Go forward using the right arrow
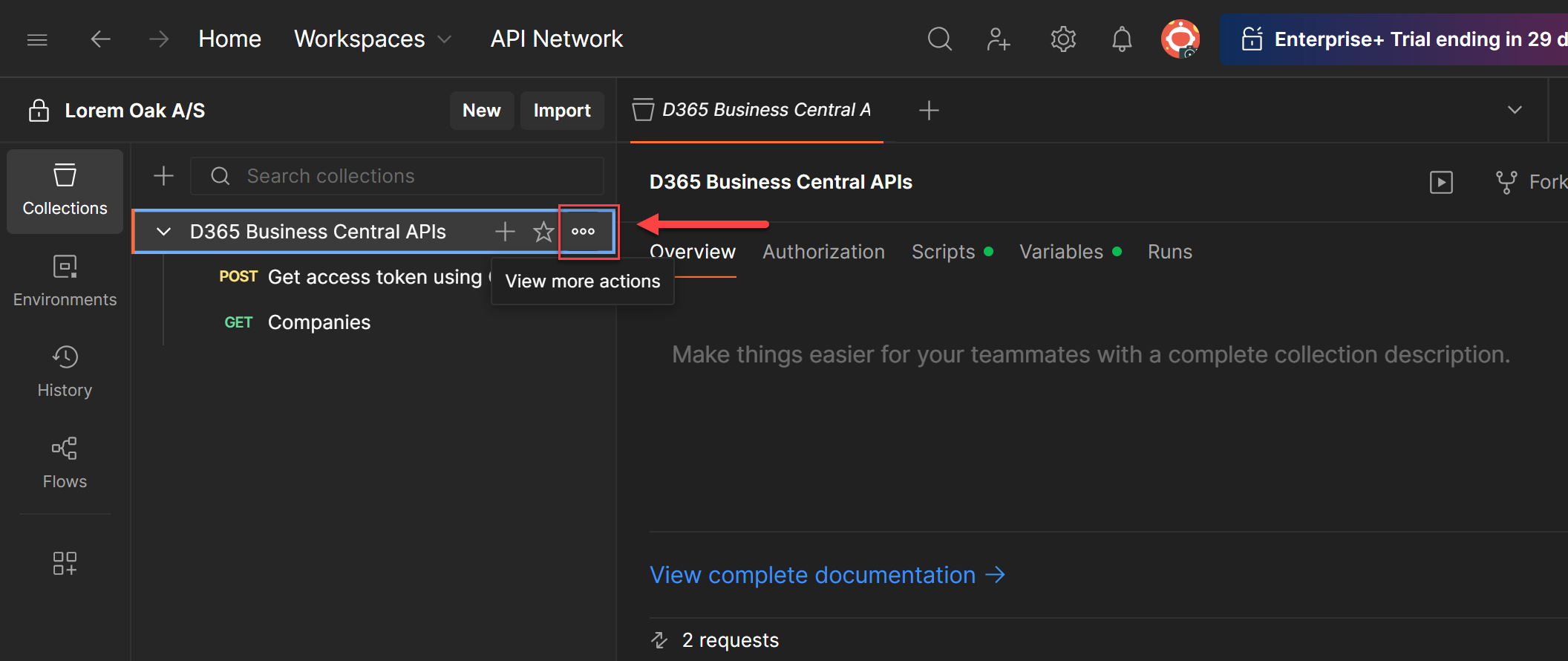 coord(159,39)
